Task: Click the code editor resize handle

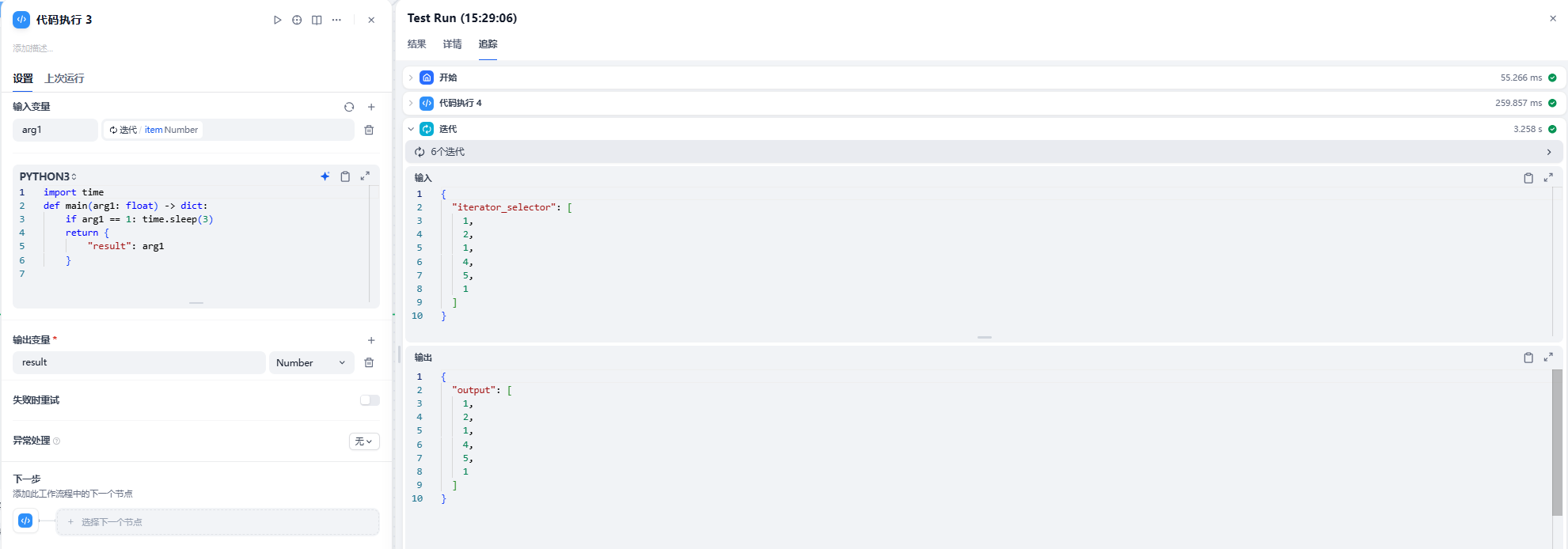Action: [196, 303]
